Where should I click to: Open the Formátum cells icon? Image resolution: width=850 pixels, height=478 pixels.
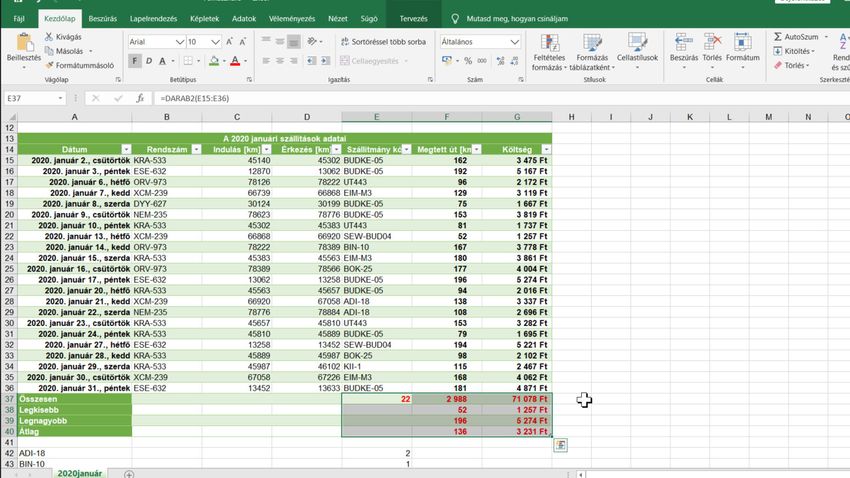click(743, 42)
